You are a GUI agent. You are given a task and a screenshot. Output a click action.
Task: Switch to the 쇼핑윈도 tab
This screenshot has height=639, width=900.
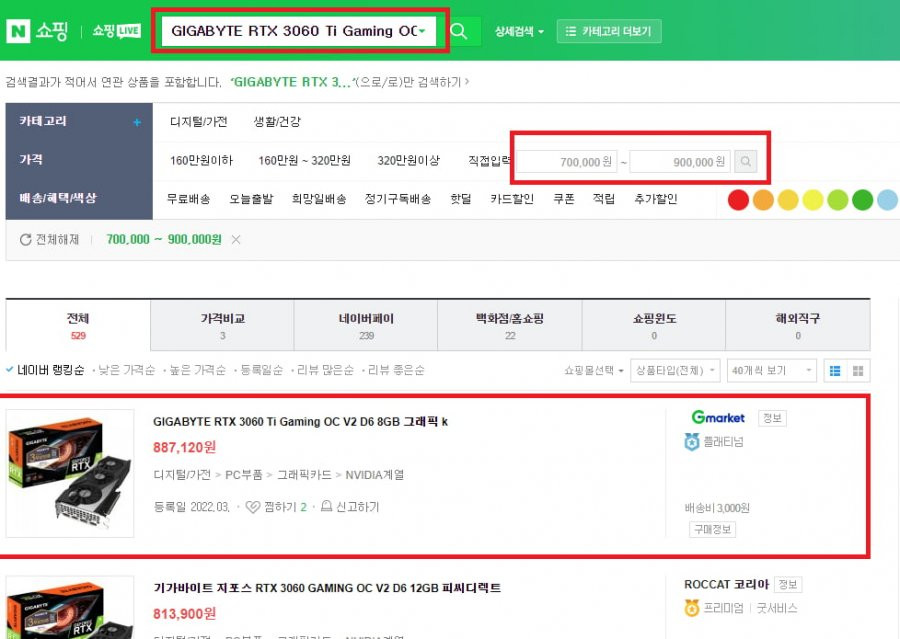[654, 326]
